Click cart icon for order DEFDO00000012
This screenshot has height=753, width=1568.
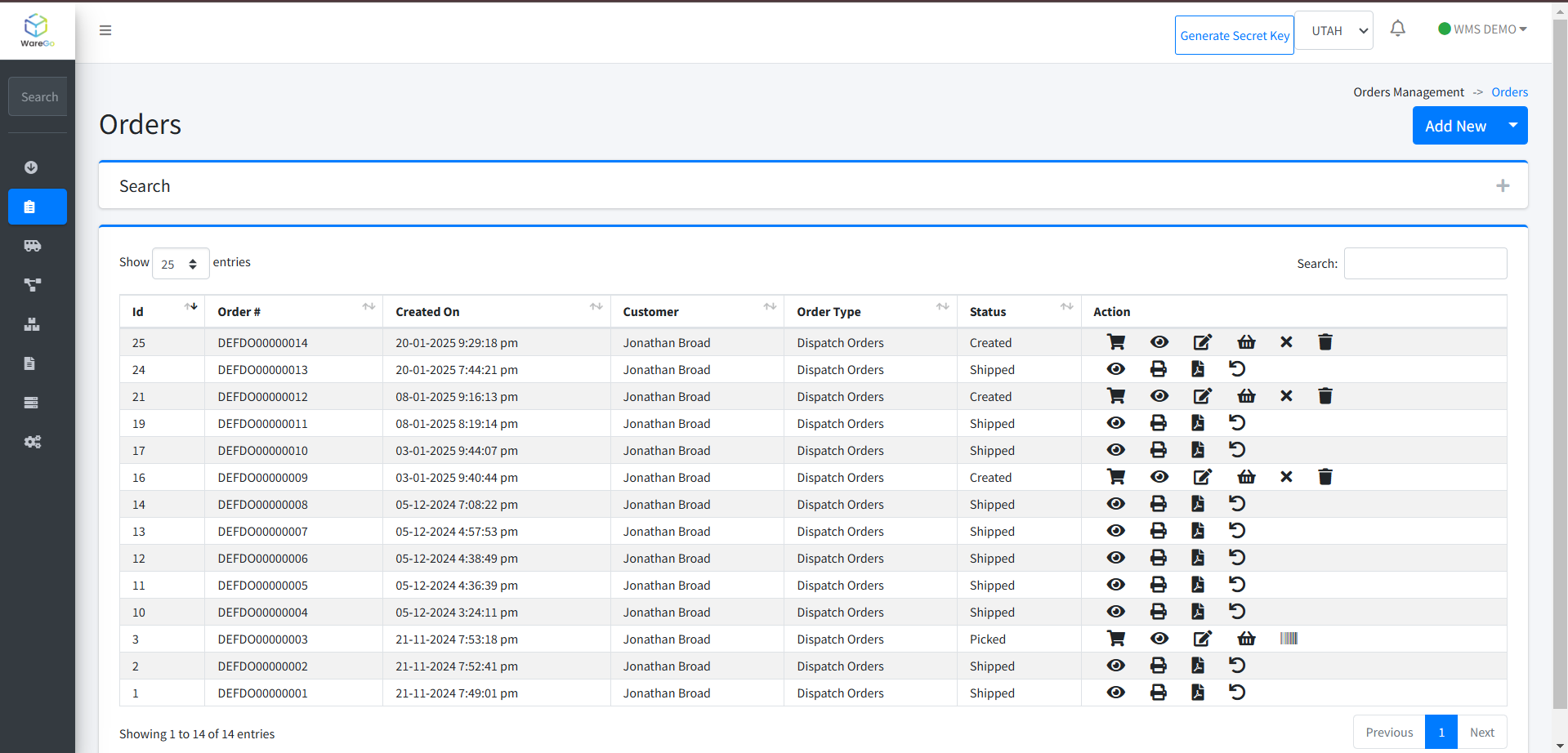coord(1116,396)
